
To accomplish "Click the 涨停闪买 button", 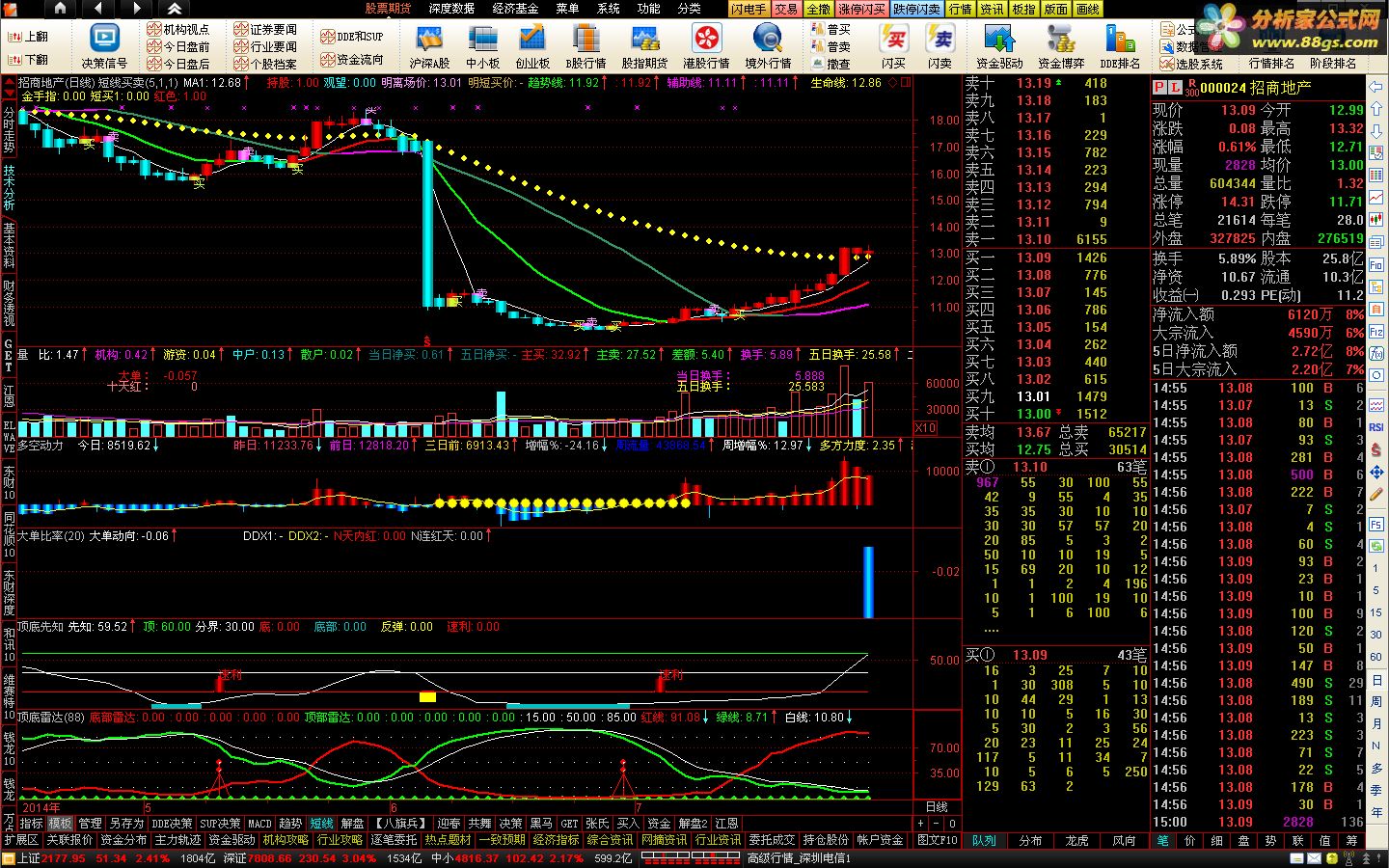I will pyautogui.click(x=861, y=9).
